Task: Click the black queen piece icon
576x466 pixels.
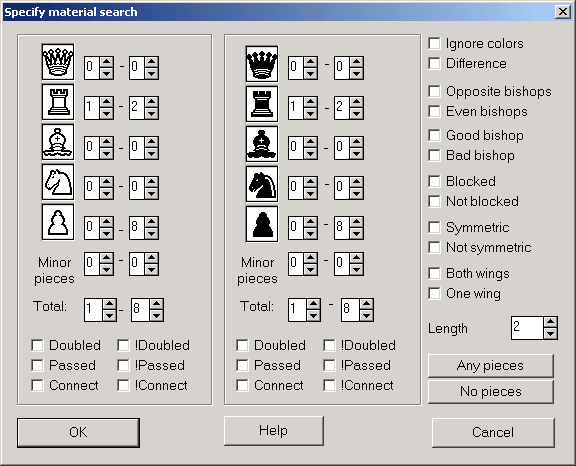Action: pos(262,64)
